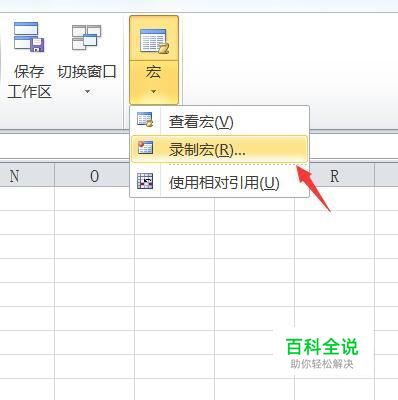The image size is (398, 400).
Task: Select Record Macro (录制宏) menu entry
Action: [x=219, y=149]
